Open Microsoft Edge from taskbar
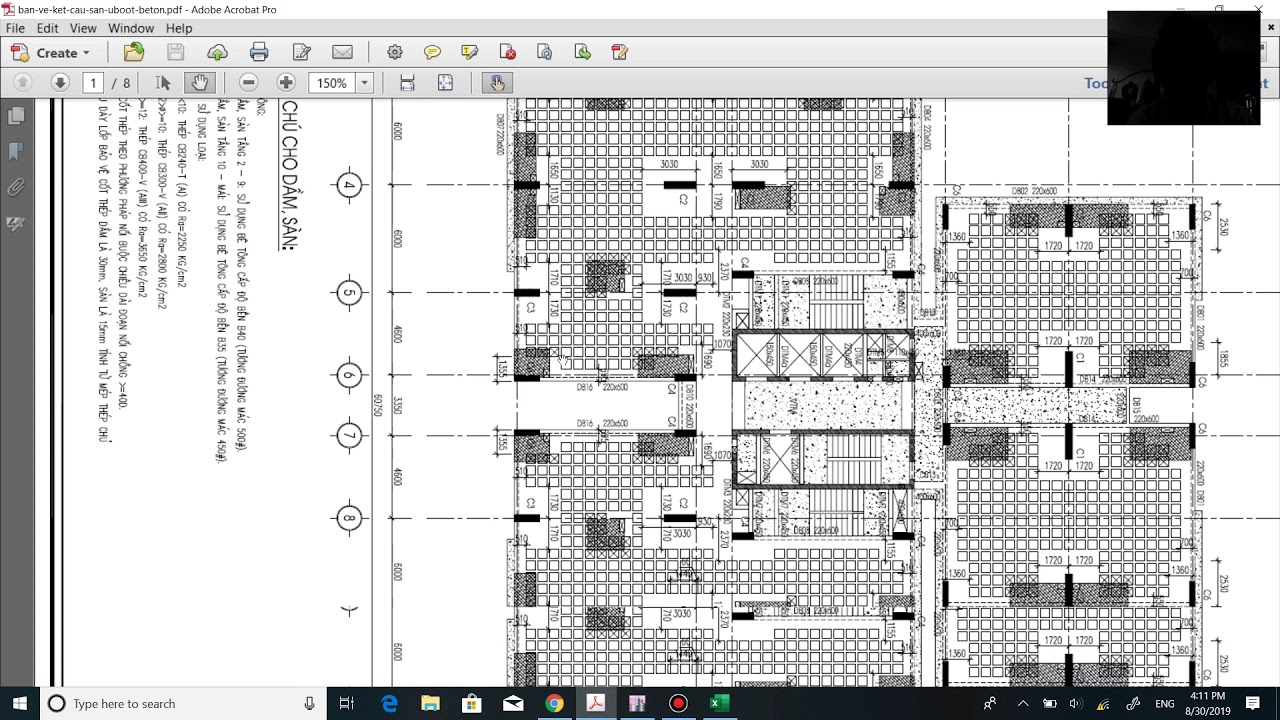 pos(390,704)
